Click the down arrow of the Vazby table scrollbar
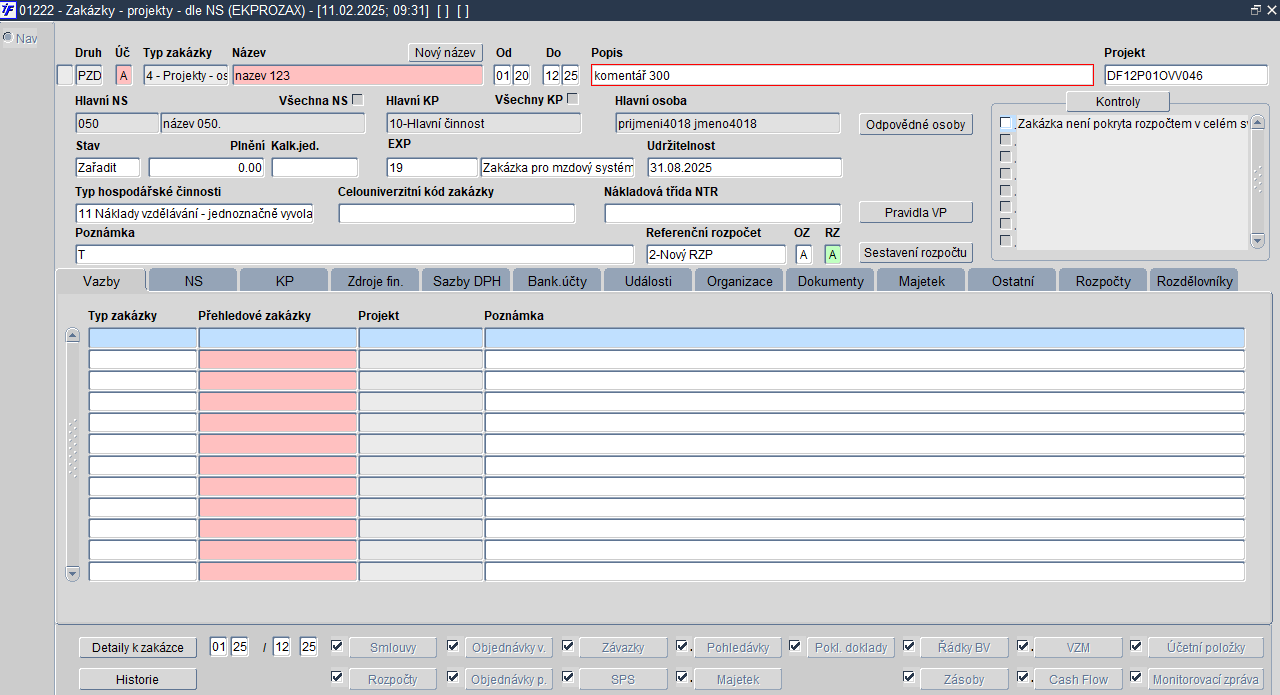This screenshot has width=1280, height=695. pos(72,573)
